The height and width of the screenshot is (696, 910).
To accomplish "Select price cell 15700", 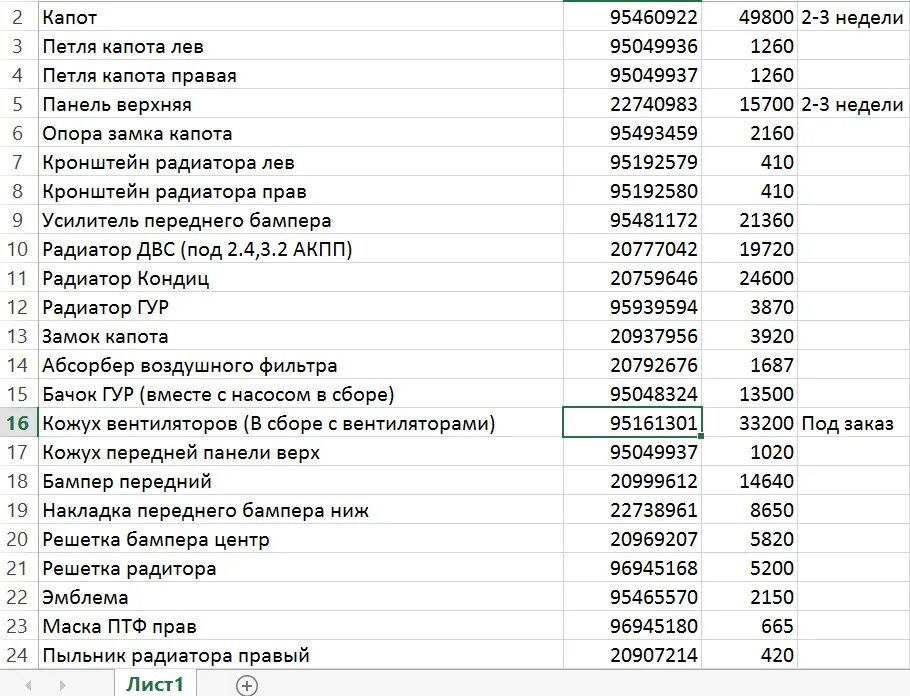I will 750,104.
